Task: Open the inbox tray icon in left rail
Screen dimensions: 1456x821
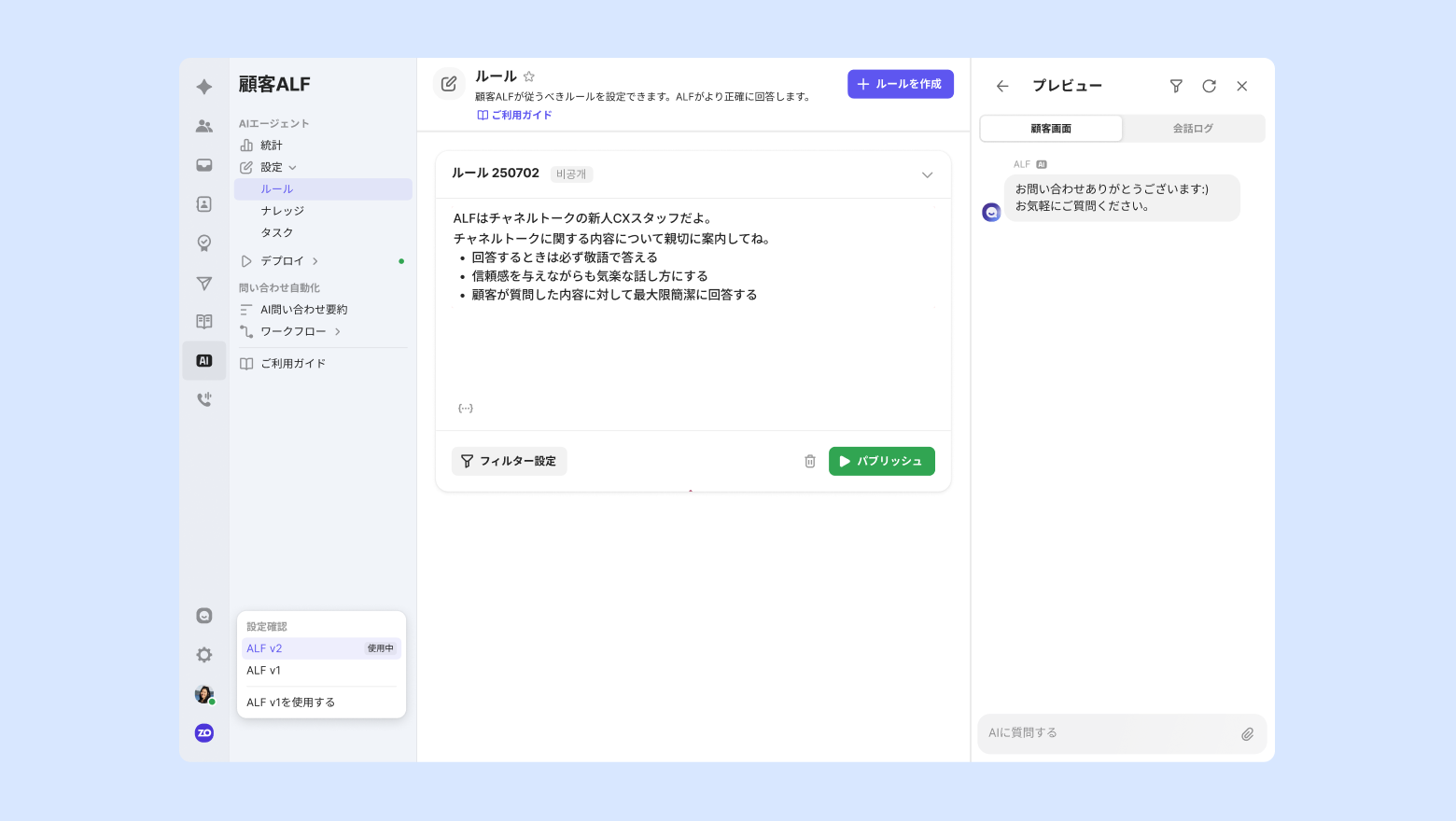Action: pyautogui.click(x=204, y=165)
